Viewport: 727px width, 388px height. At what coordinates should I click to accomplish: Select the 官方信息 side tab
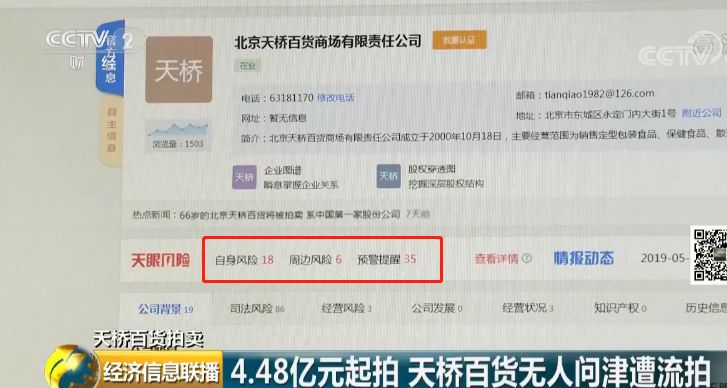(110, 57)
